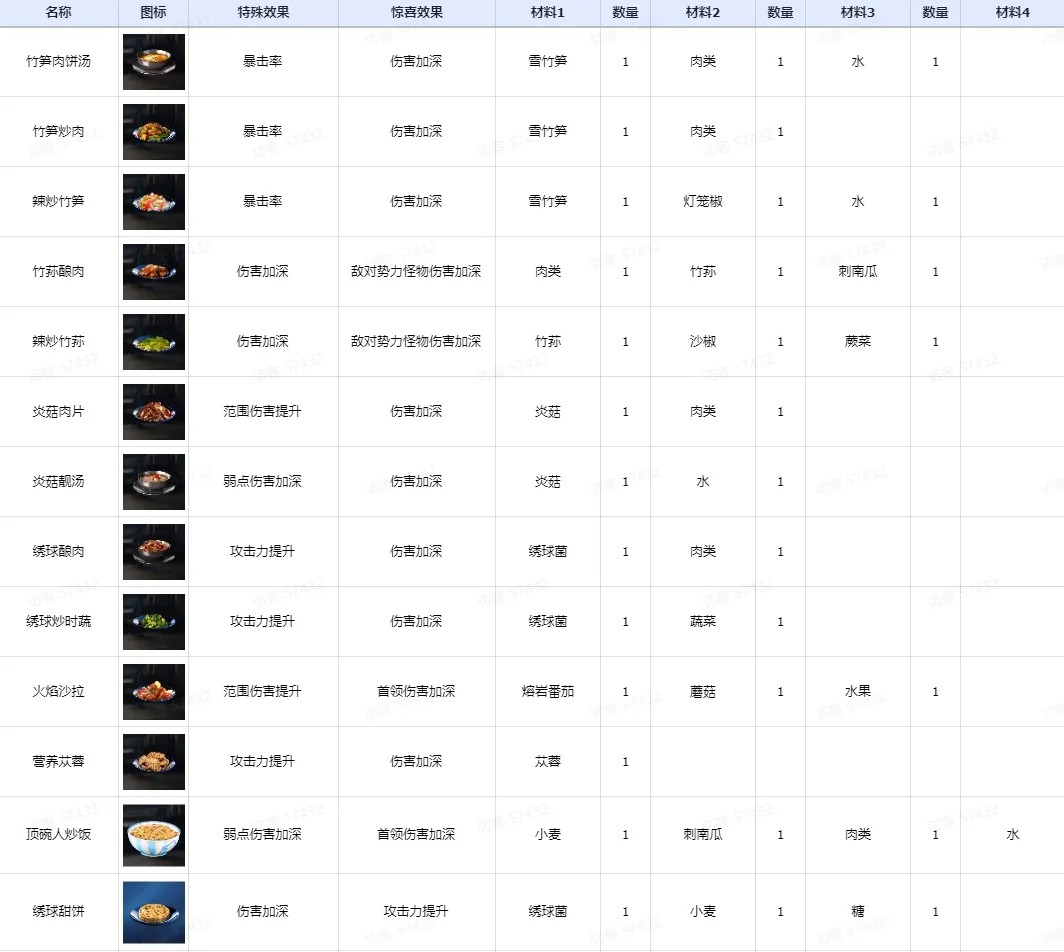Image resolution: width=1064 pixels, height=952 pixels.
Task: Click the 苁蓉 ingredient cell
Action: click(x=548, y=761)
